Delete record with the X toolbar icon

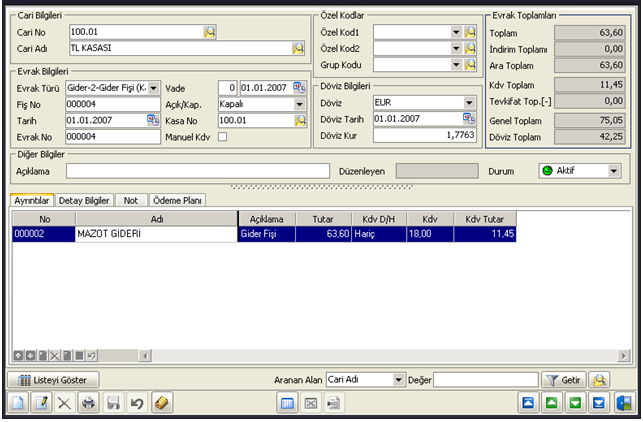64,403
